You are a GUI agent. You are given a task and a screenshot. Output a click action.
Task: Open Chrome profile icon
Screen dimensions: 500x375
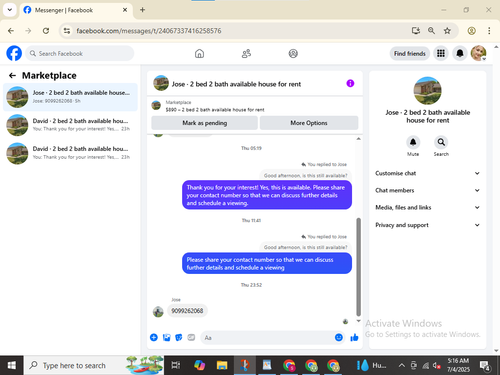[x=471, y=31]
